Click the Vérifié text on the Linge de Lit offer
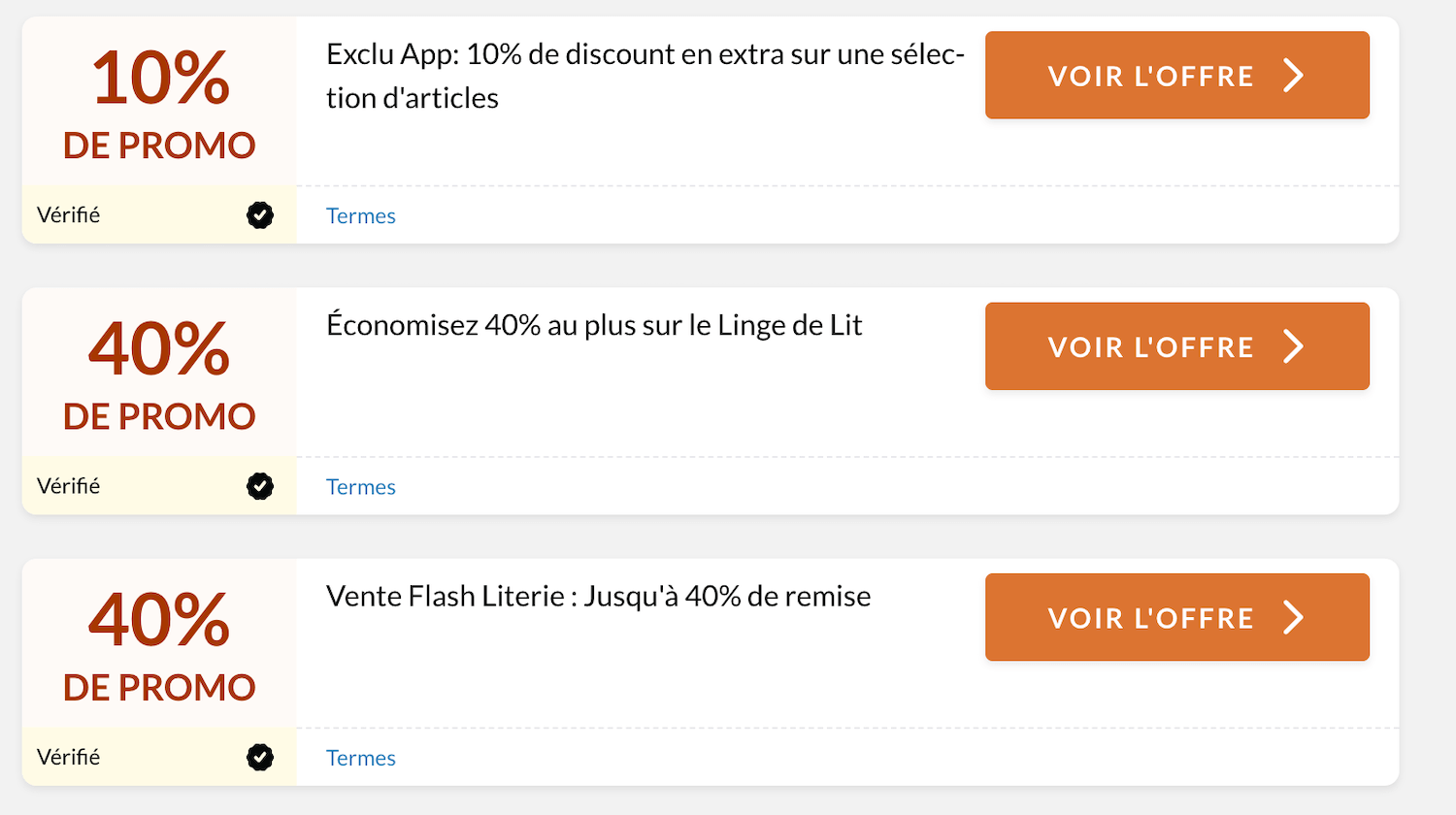1456x815 pixels. (x=69, y=486)
